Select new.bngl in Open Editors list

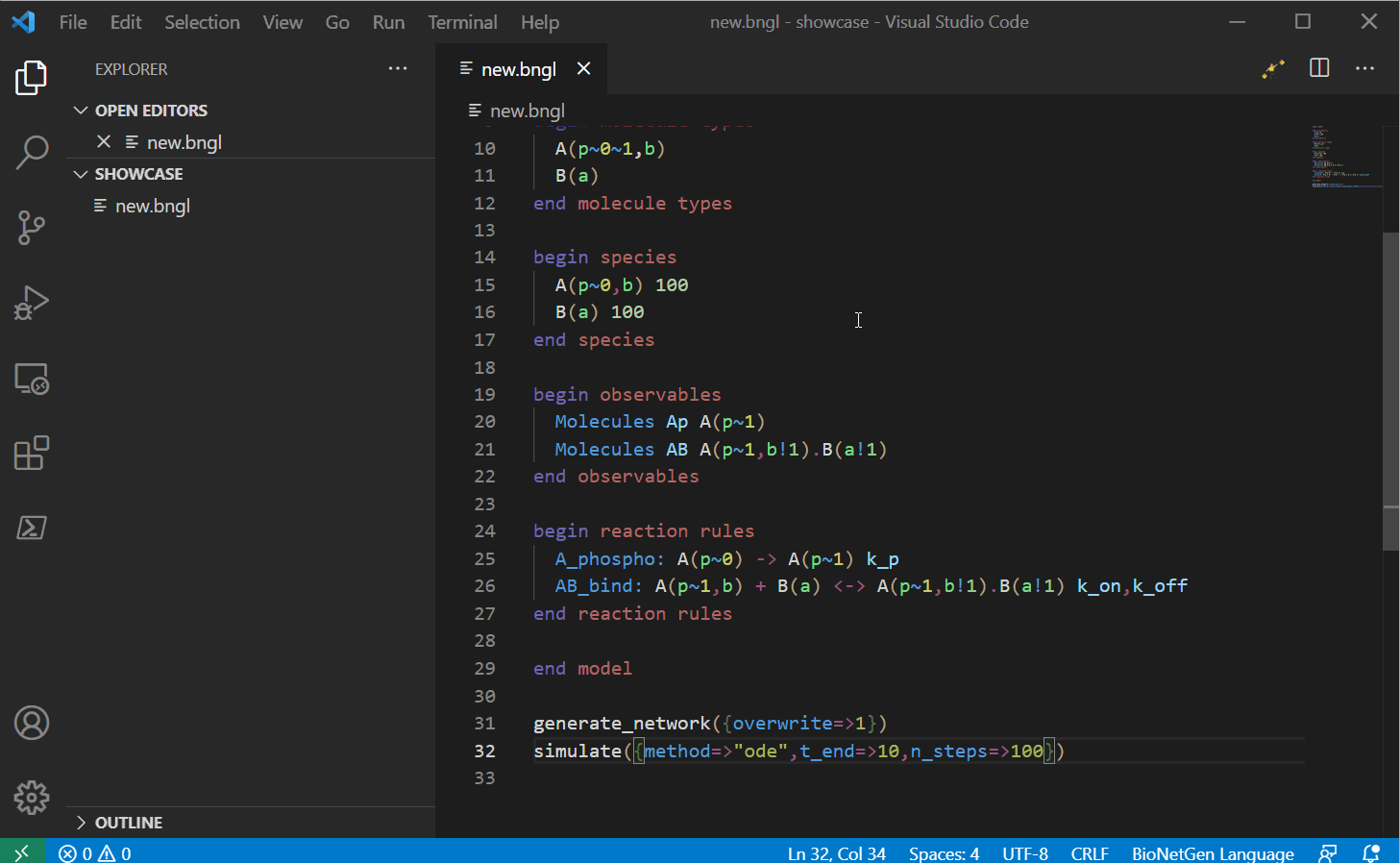184,142
